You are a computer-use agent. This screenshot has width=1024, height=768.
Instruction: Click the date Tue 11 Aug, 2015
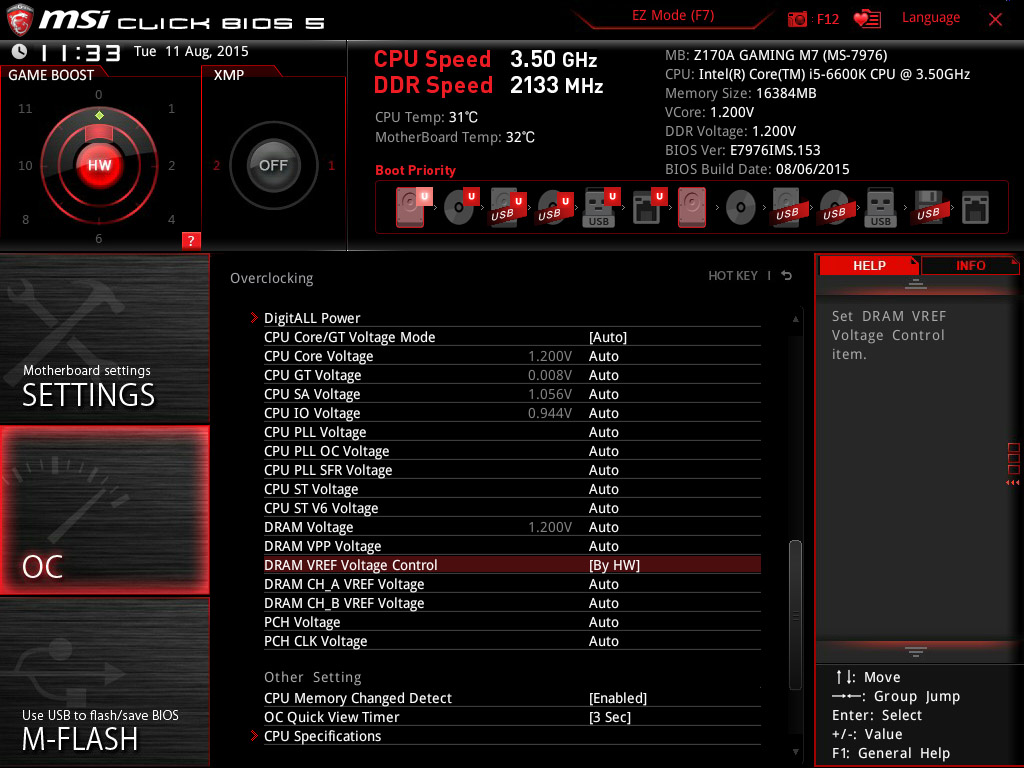click(191, 51)
